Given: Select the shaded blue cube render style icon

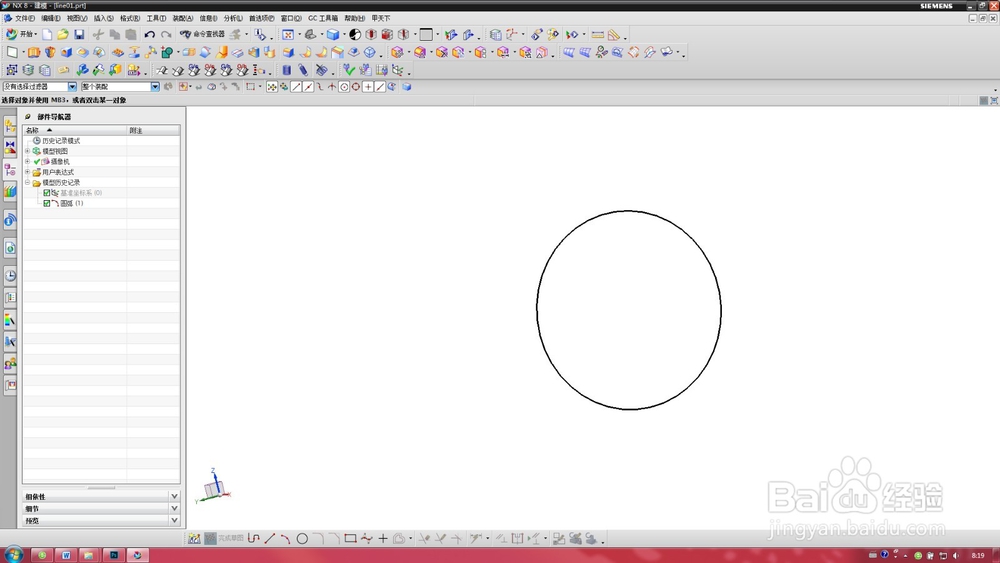Looking at the screenshot, I should 333,34.
